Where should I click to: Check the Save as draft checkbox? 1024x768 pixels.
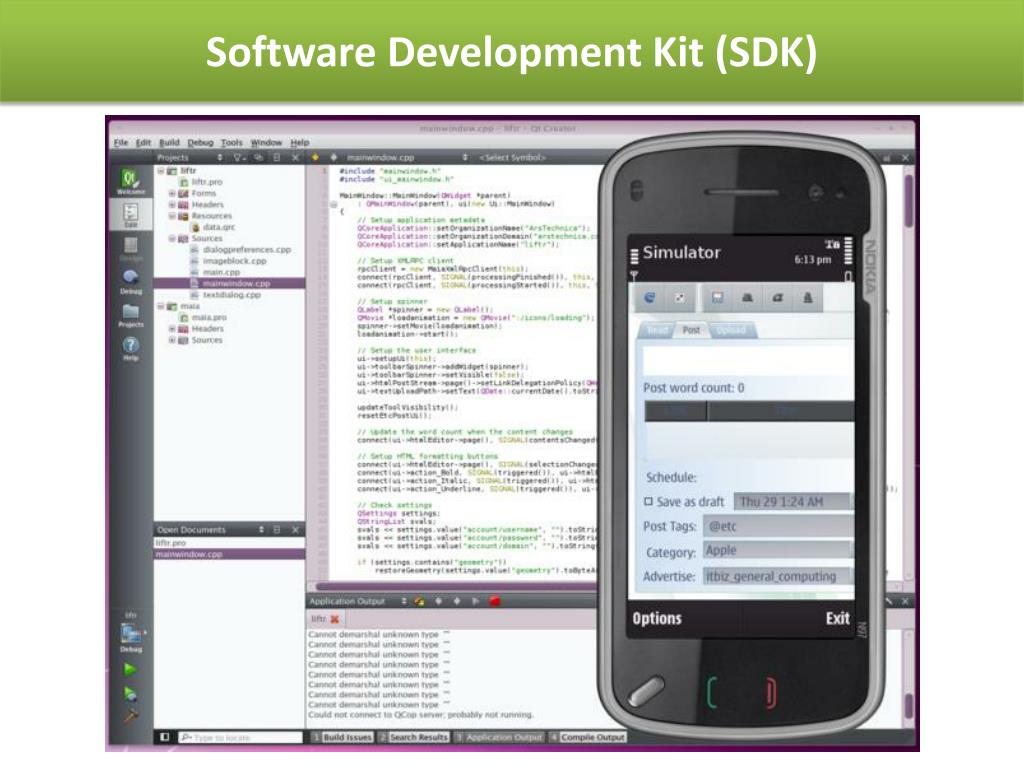click(x=648, y=502)
